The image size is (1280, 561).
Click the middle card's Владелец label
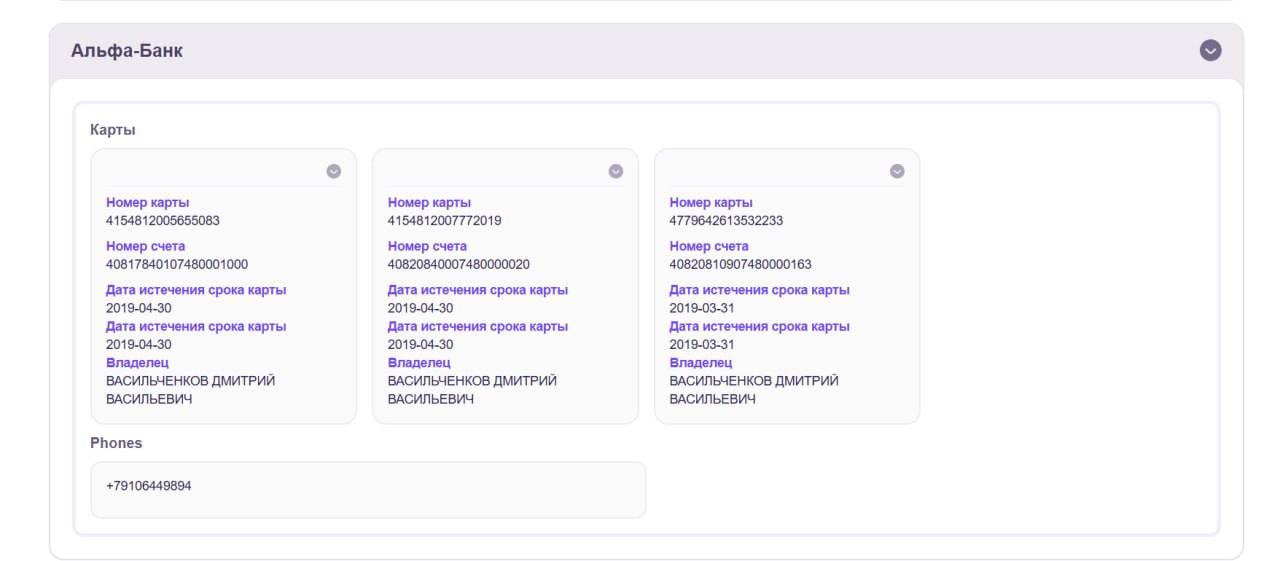pyautogui.click(x=419, y=363)
